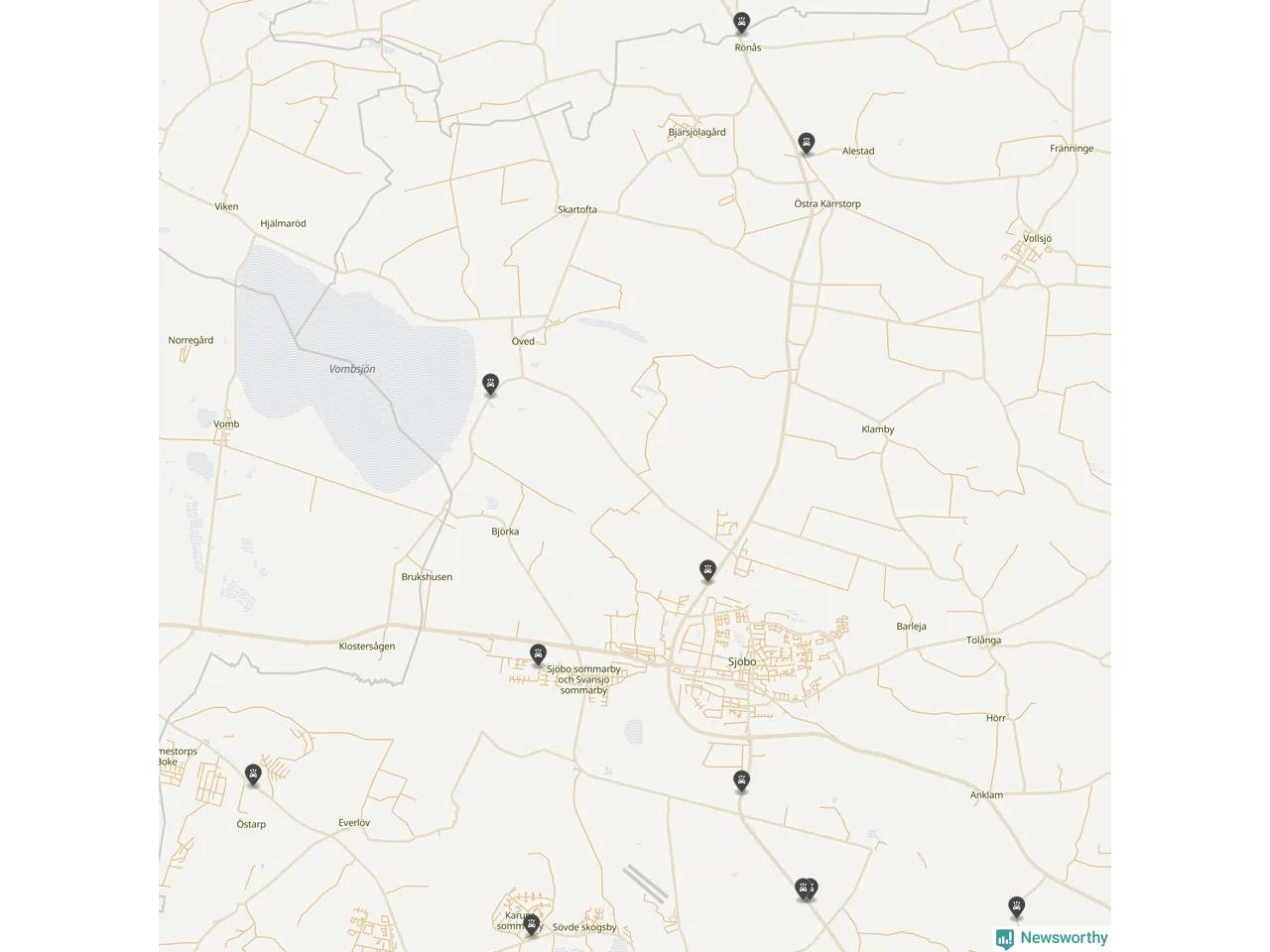1270x952 pixels.
Task: Click the Vollsjö place label
Action: coord(1037,239)
